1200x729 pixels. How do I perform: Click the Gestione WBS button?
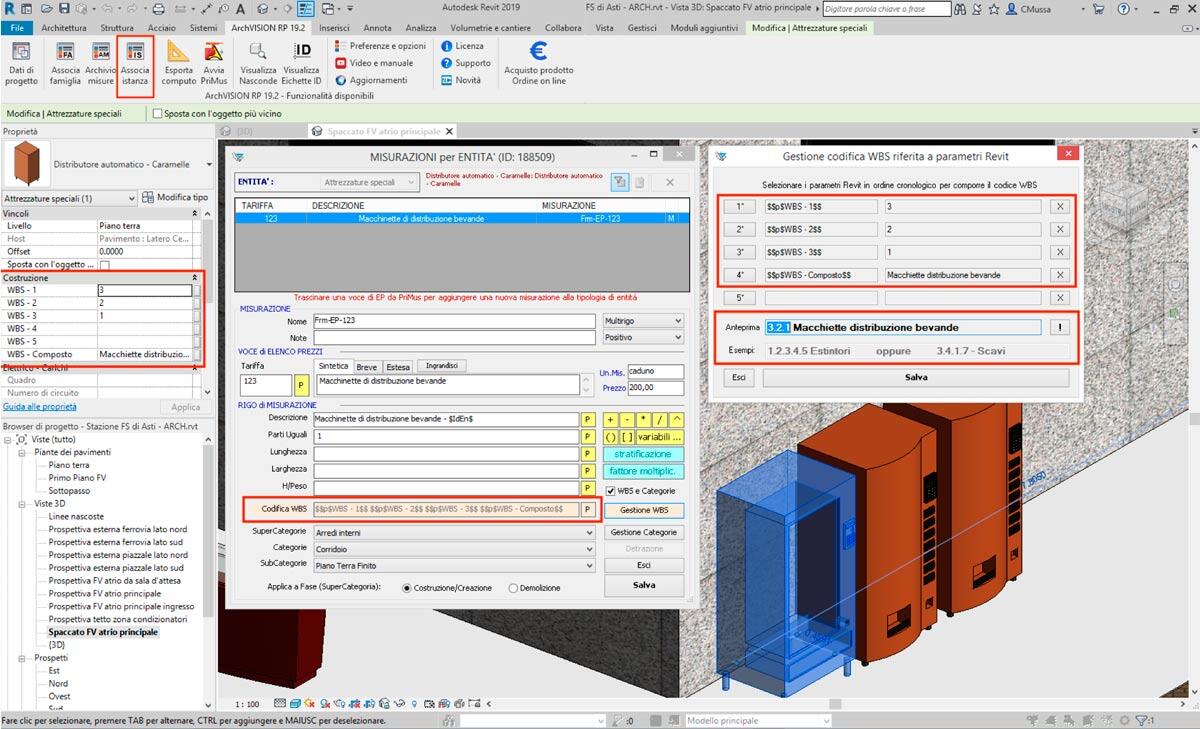(645, 510)
